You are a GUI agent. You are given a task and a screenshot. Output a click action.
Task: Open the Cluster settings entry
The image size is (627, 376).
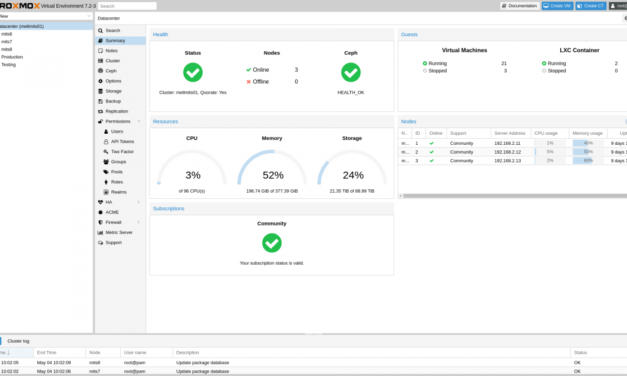click(120, 61)
